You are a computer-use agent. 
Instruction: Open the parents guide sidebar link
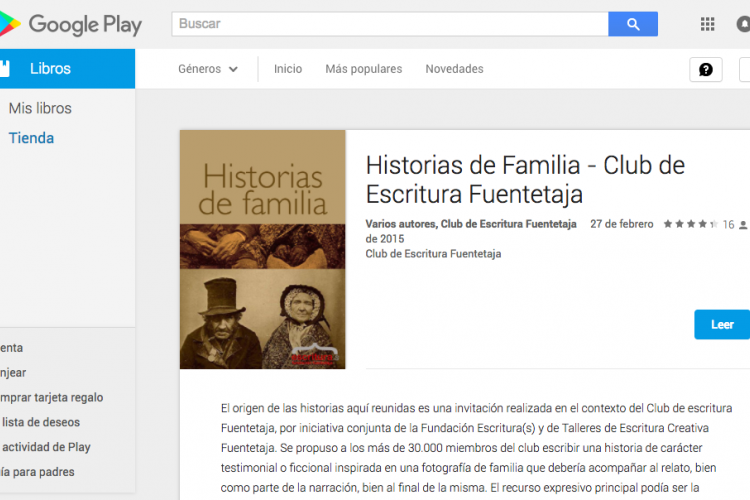point(37,471)
